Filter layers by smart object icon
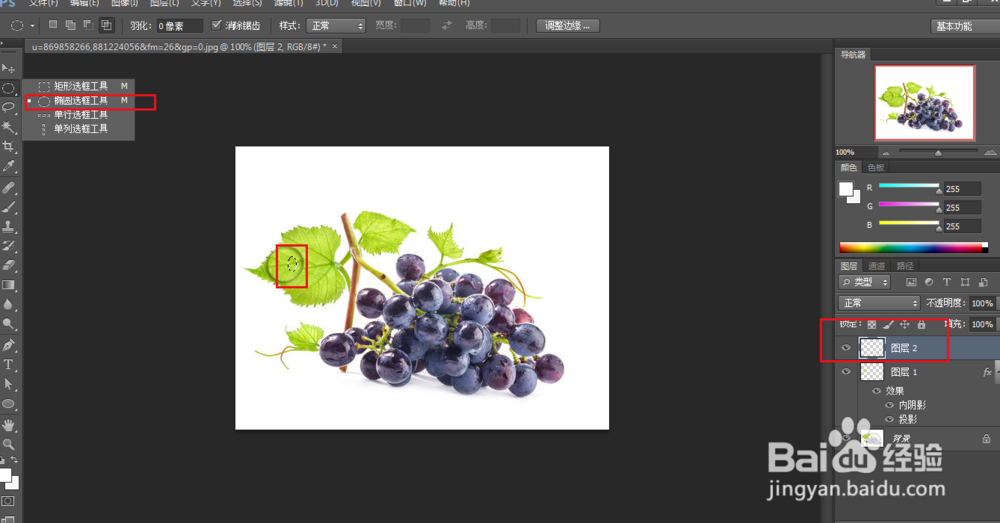Image resolution: width=1000 pixels, height=523 pixels. click(983, 282)
